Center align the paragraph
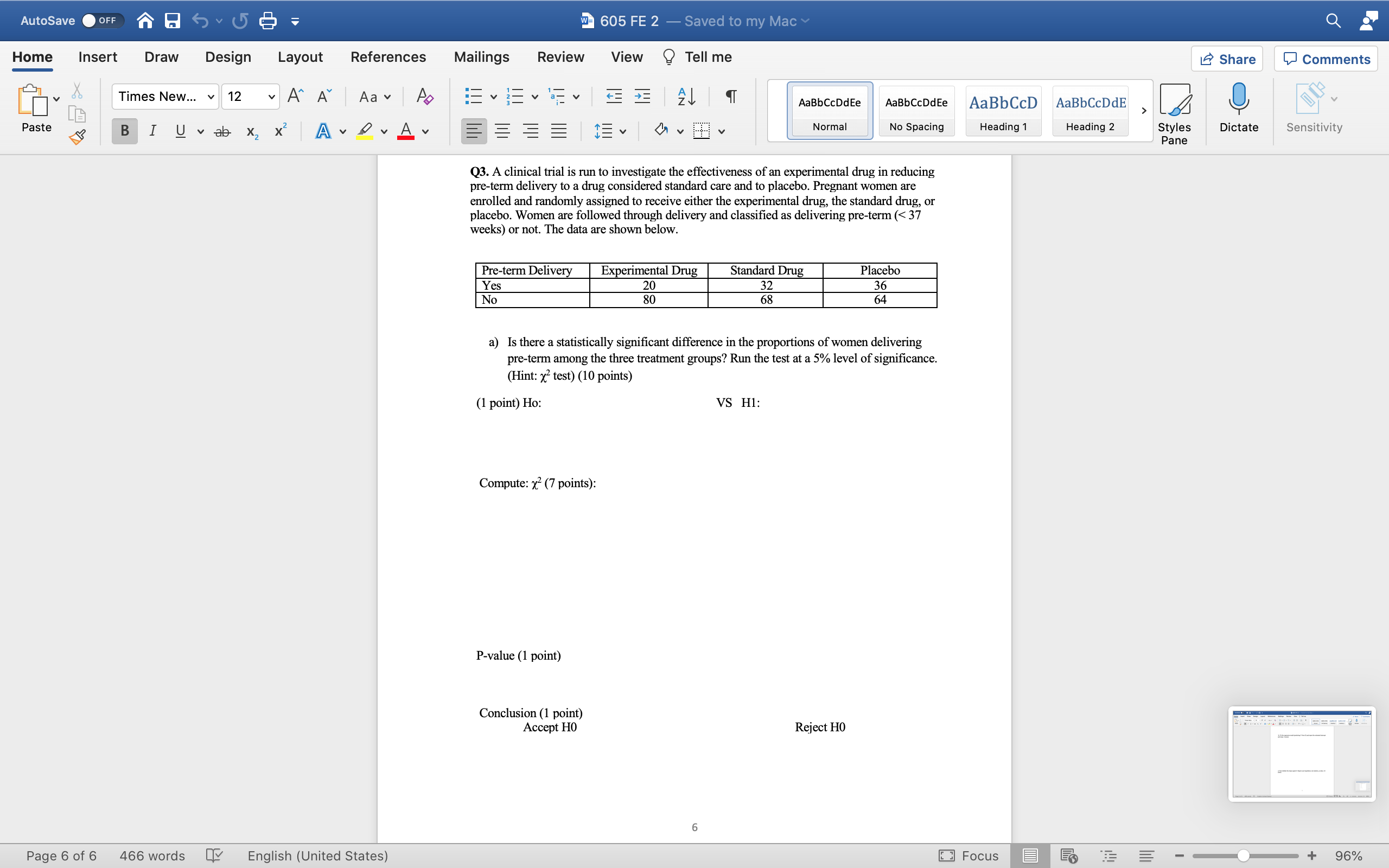The image size is (1389, 868). point(502,131)
